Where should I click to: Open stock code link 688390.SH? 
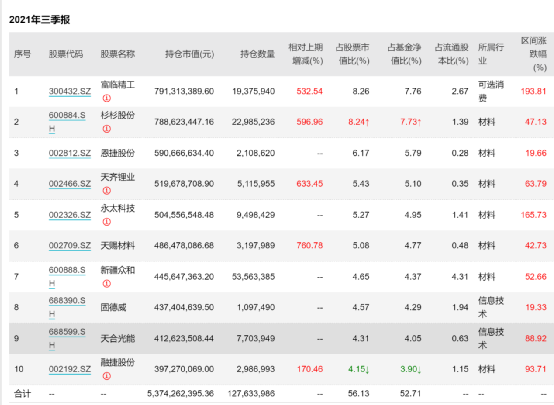tap(67, 307)
